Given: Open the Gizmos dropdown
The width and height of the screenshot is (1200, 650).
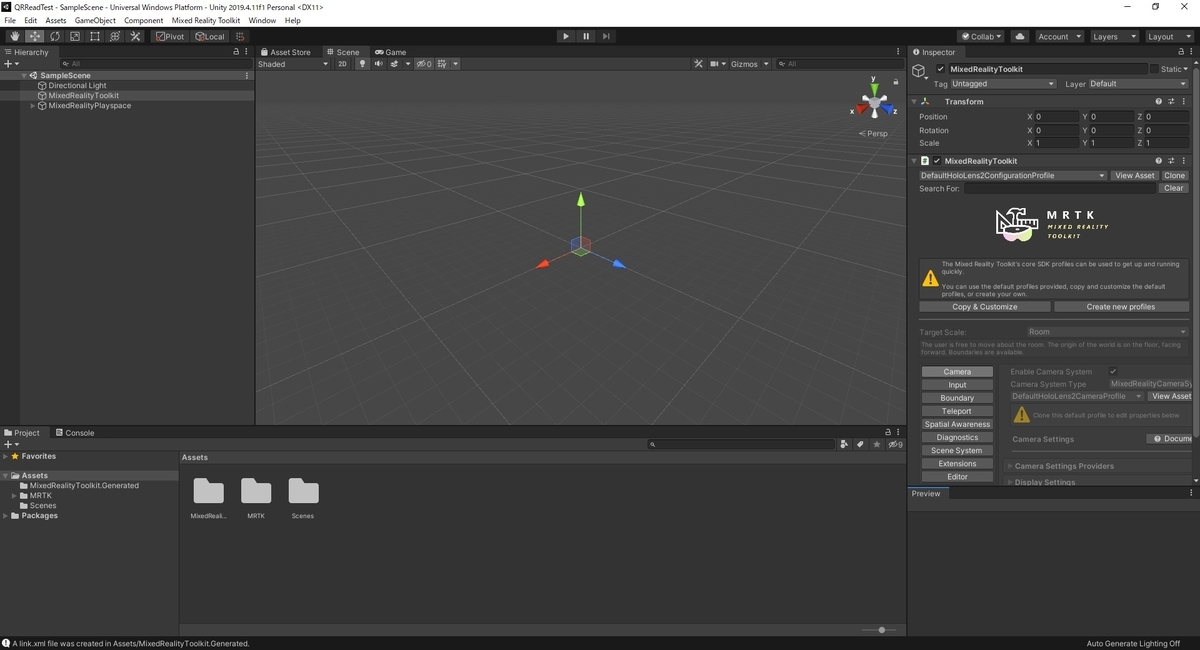Looking at the screenshot, I should click(750, 64).
